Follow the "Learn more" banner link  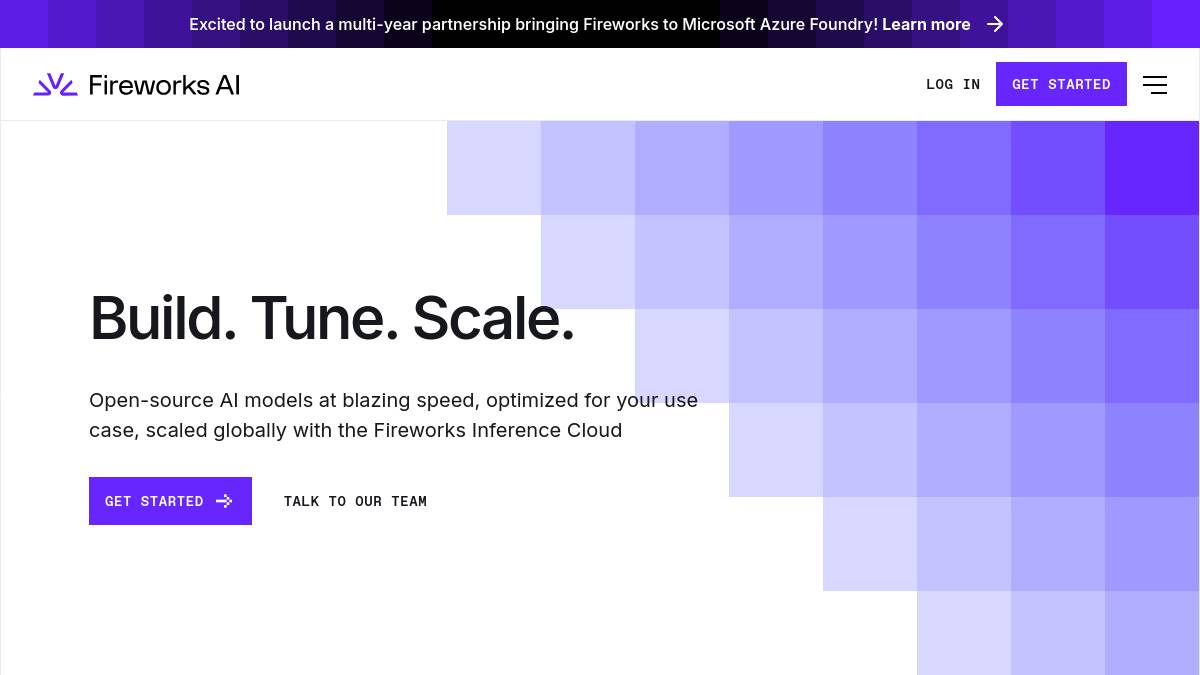[926, 24]
